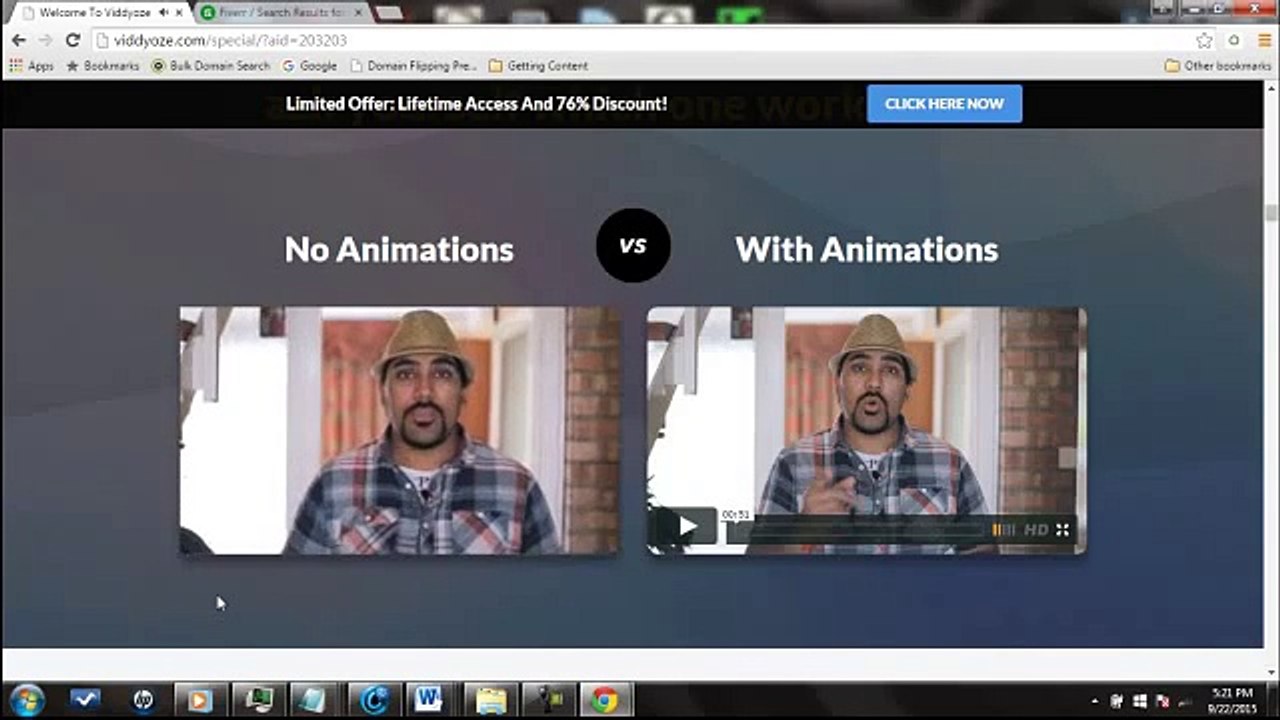The width and height of the screenshot is (1280, 720).
Task: Click the No Animations video thumbnail
Action: (400, 430)
